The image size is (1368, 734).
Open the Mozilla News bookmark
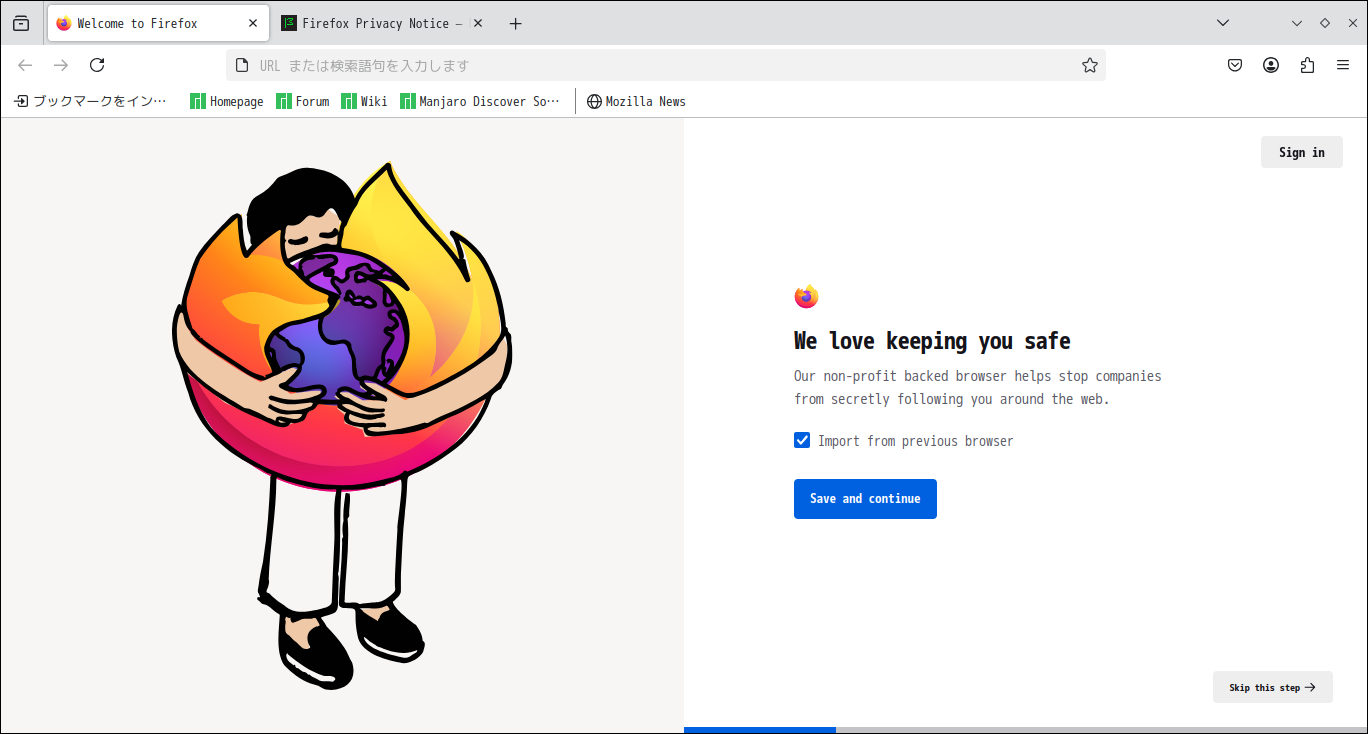pyautogui.click(x=637, y=101)
